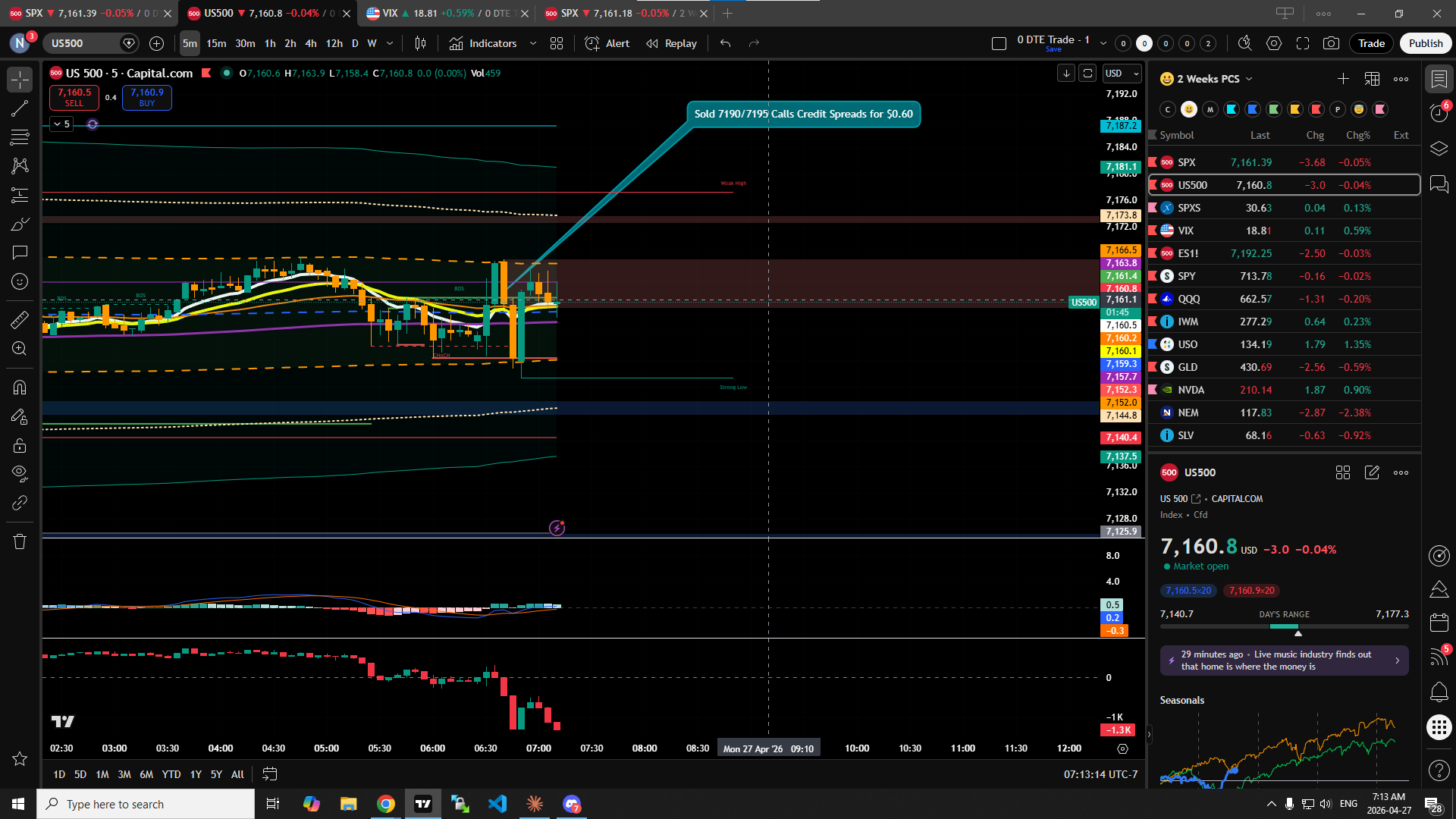
Task: Expand the USD currency dropdown
Action: point(1122,73)
